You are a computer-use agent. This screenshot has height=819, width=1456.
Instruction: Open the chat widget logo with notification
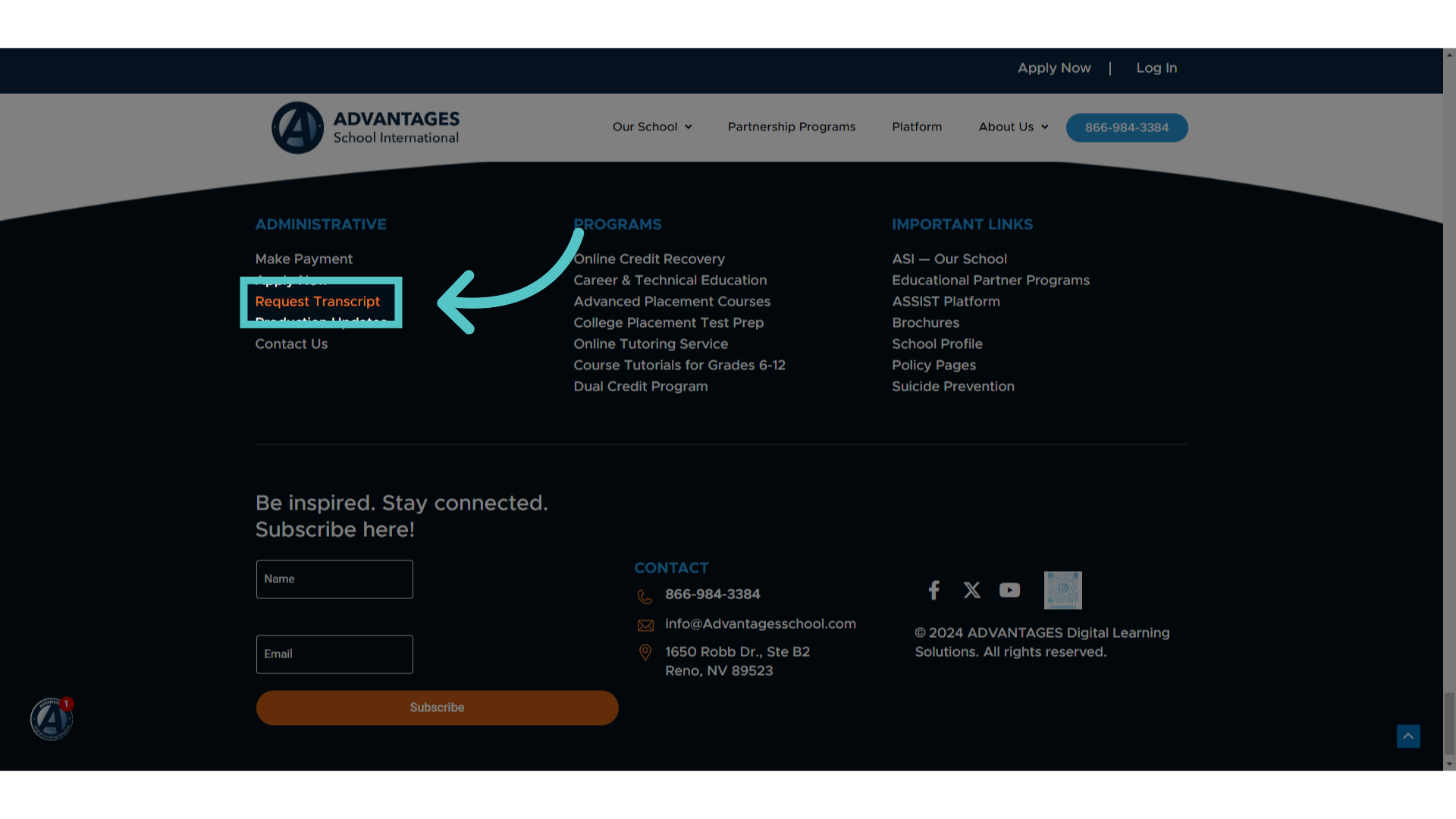click(x=52, y=719)
